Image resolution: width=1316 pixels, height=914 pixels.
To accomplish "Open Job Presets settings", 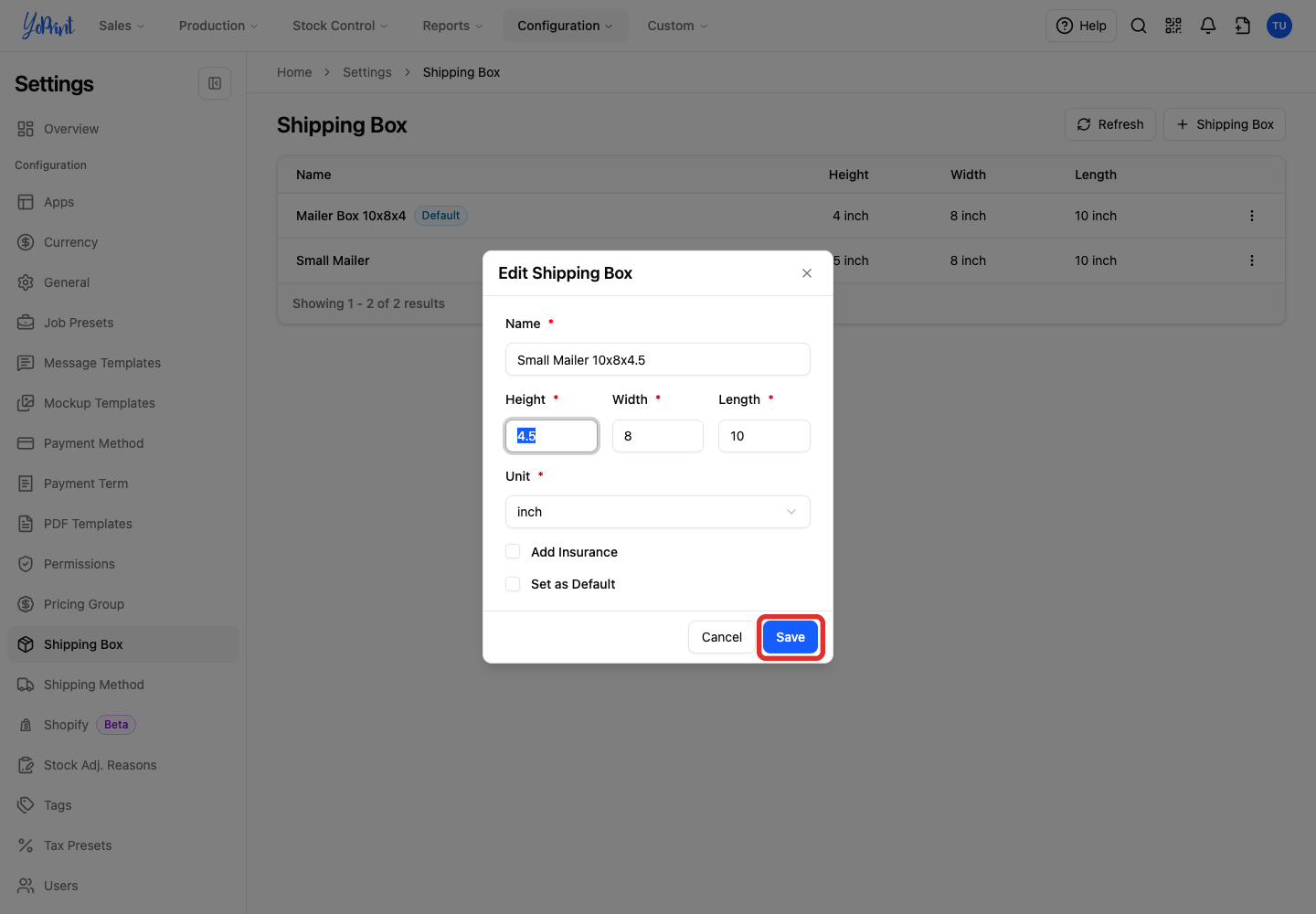I will 122,323.
